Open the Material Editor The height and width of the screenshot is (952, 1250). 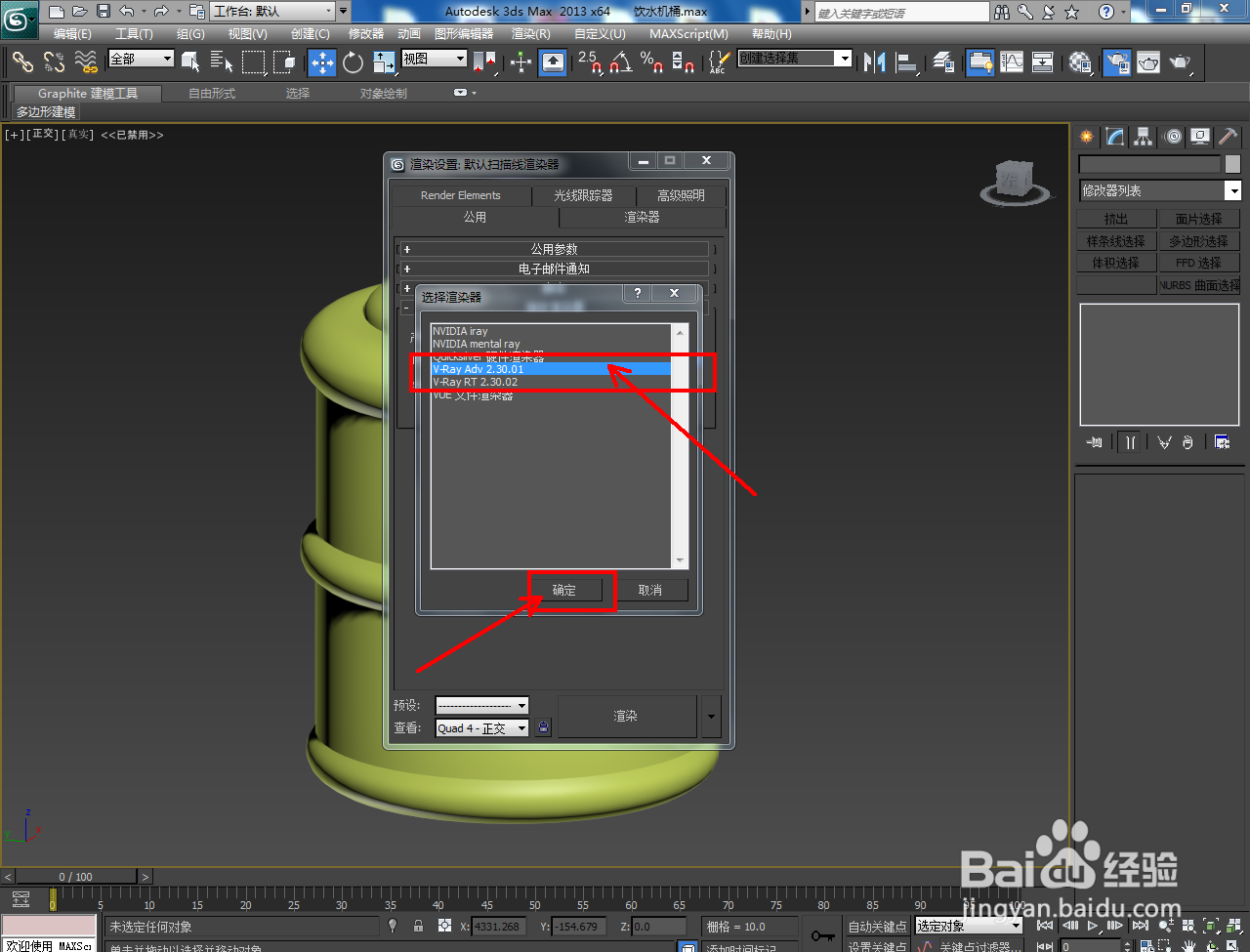click(1080, 62)
